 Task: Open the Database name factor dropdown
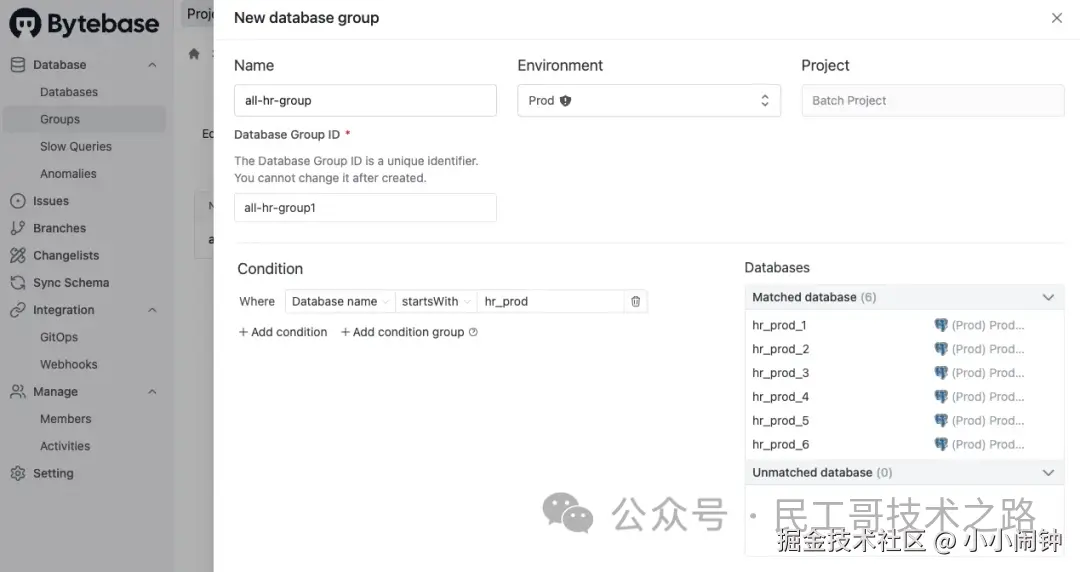click(x=340, y=301)
